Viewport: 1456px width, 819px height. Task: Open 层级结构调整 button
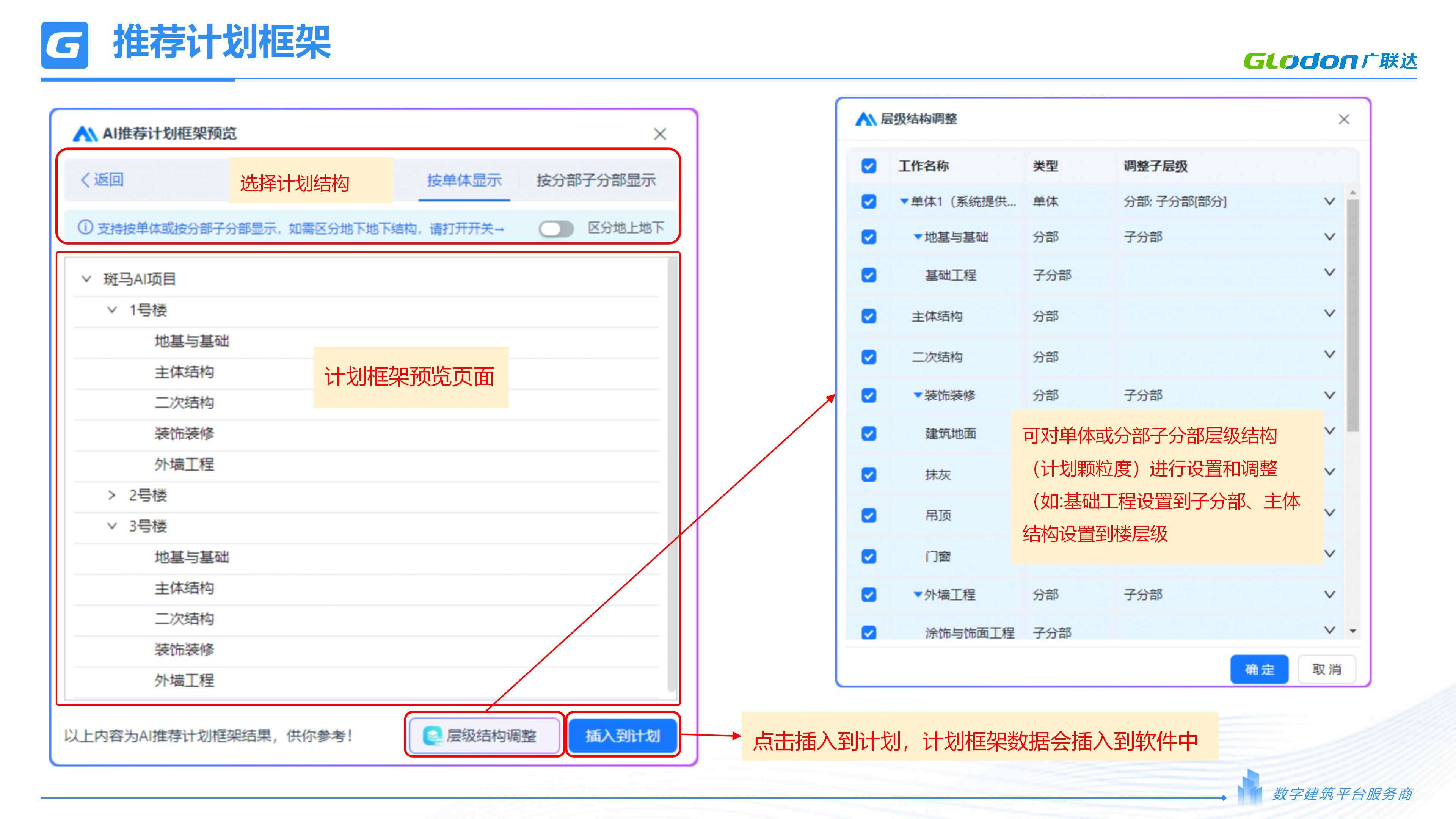[485, 735]
